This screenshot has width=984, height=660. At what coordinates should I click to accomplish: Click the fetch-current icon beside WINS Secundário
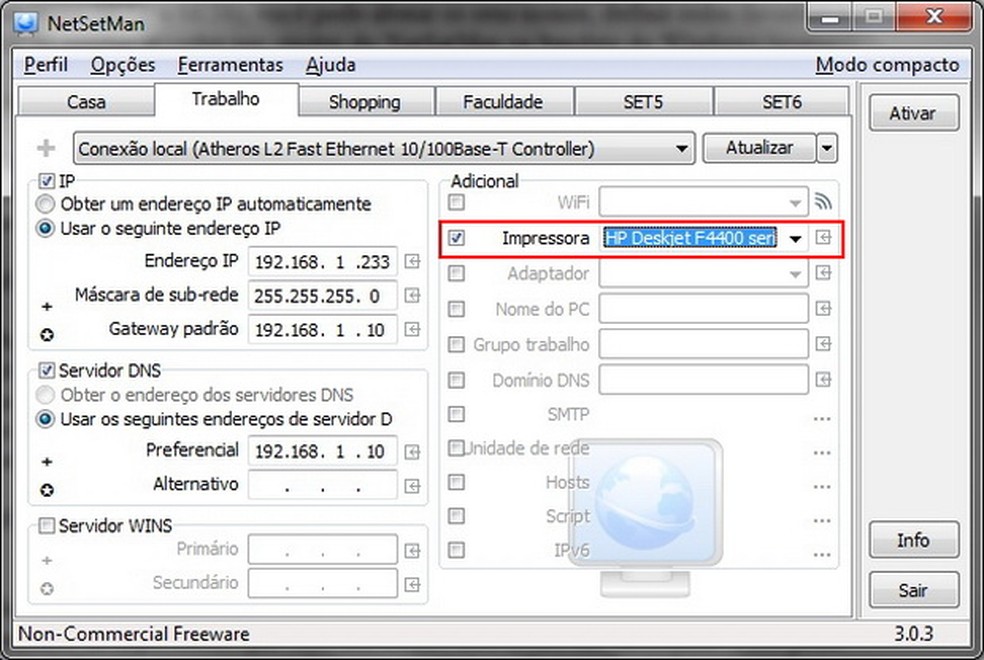[412, 585]
